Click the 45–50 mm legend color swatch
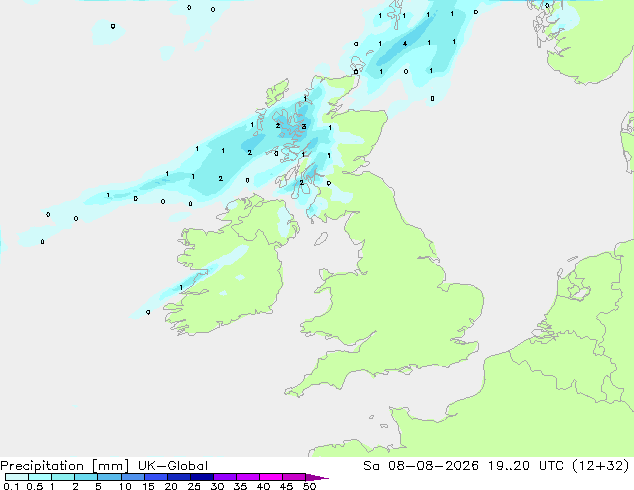Screen dimensions: 634x490 pos(294,477)
